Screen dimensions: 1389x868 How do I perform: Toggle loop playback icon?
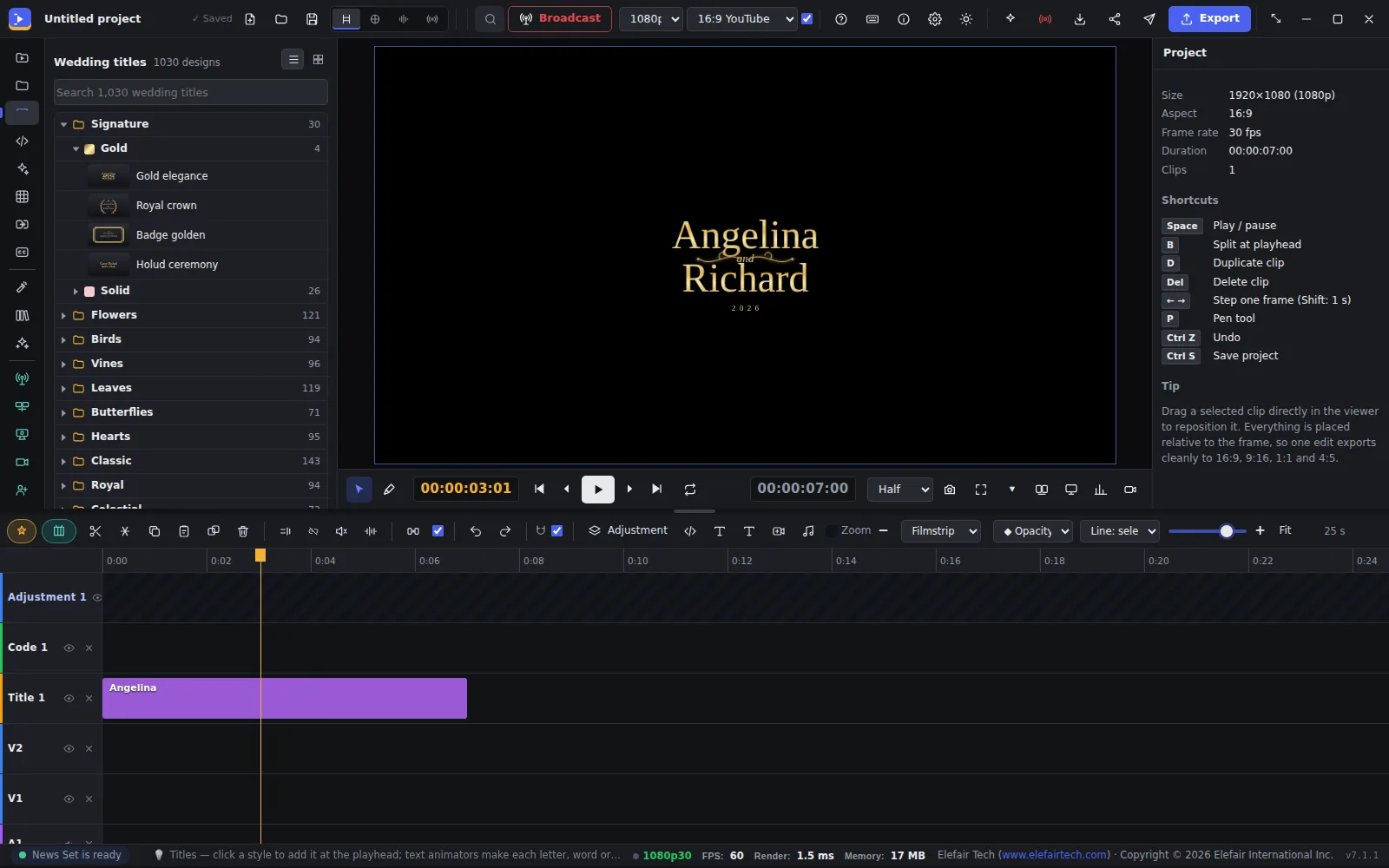click(690, 490)
